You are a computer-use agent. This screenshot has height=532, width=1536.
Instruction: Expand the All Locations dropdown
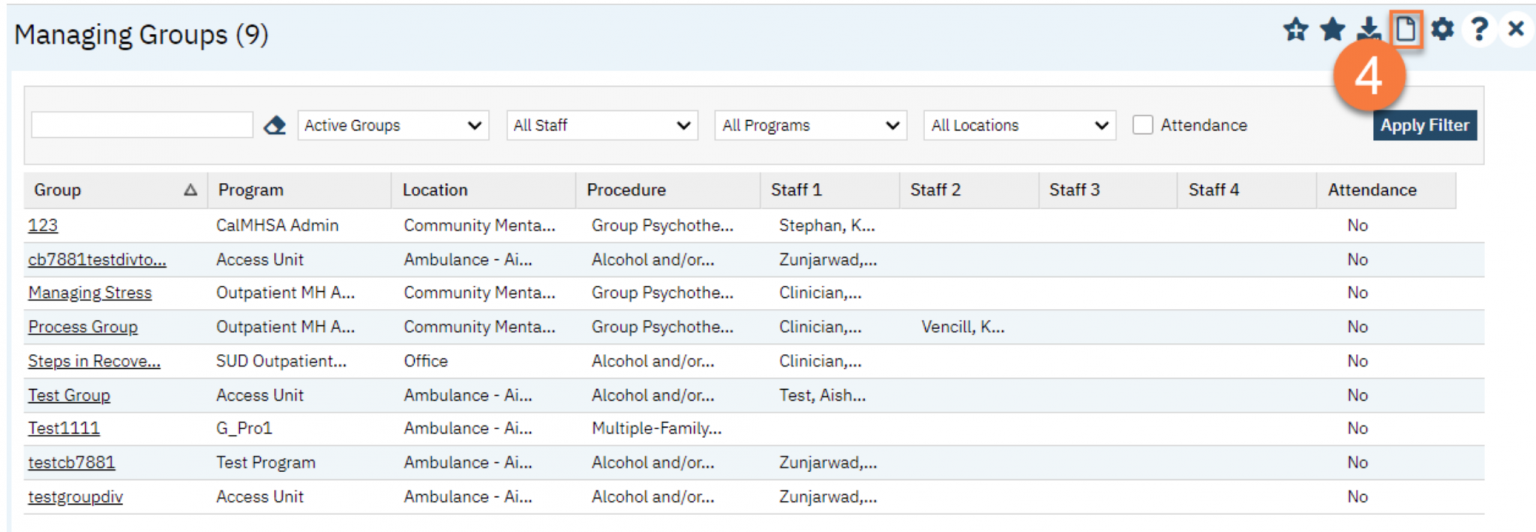[1019, 126]
